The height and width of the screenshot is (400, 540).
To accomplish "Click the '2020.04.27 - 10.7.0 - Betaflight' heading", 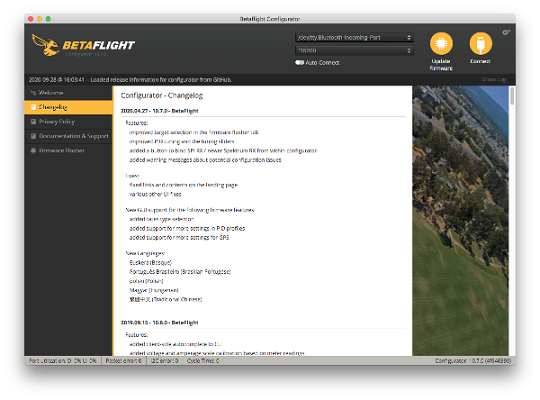I will click(x=159, y=111).
